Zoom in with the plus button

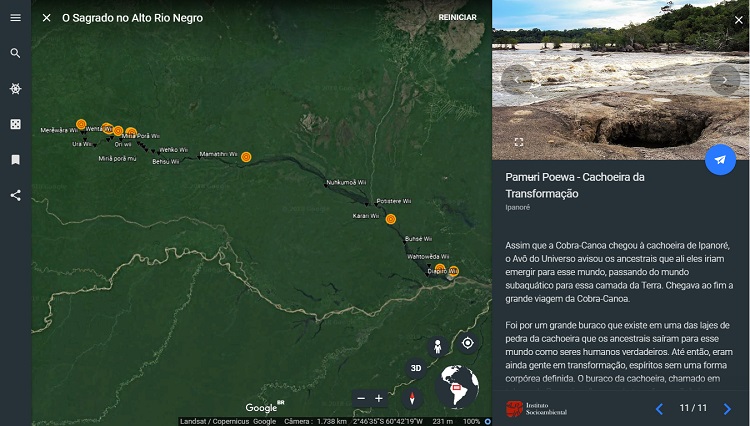tap(379, 398)
